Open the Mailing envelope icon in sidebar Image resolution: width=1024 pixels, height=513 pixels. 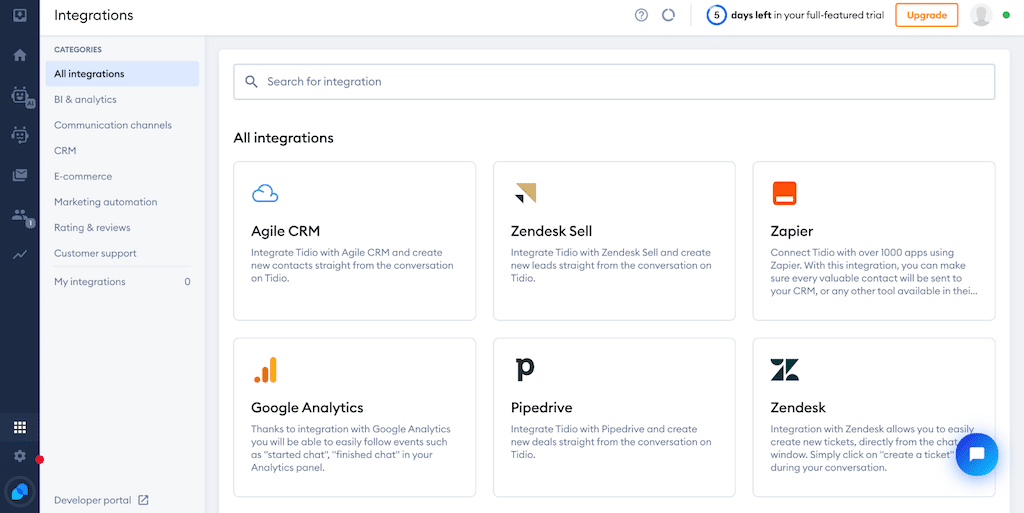click(x=20, y=175)
